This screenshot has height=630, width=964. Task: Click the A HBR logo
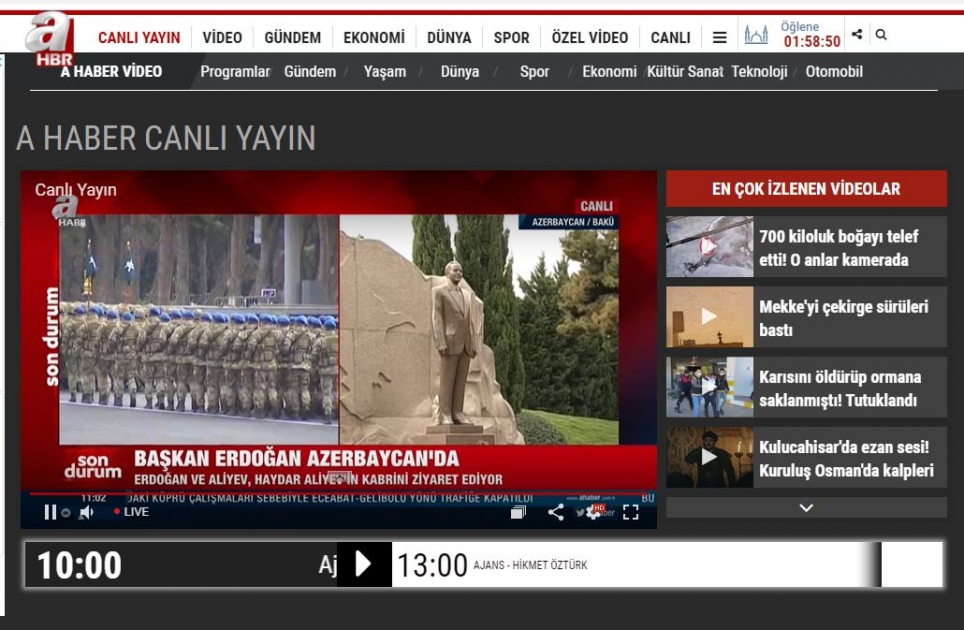(x=50, y=39)
